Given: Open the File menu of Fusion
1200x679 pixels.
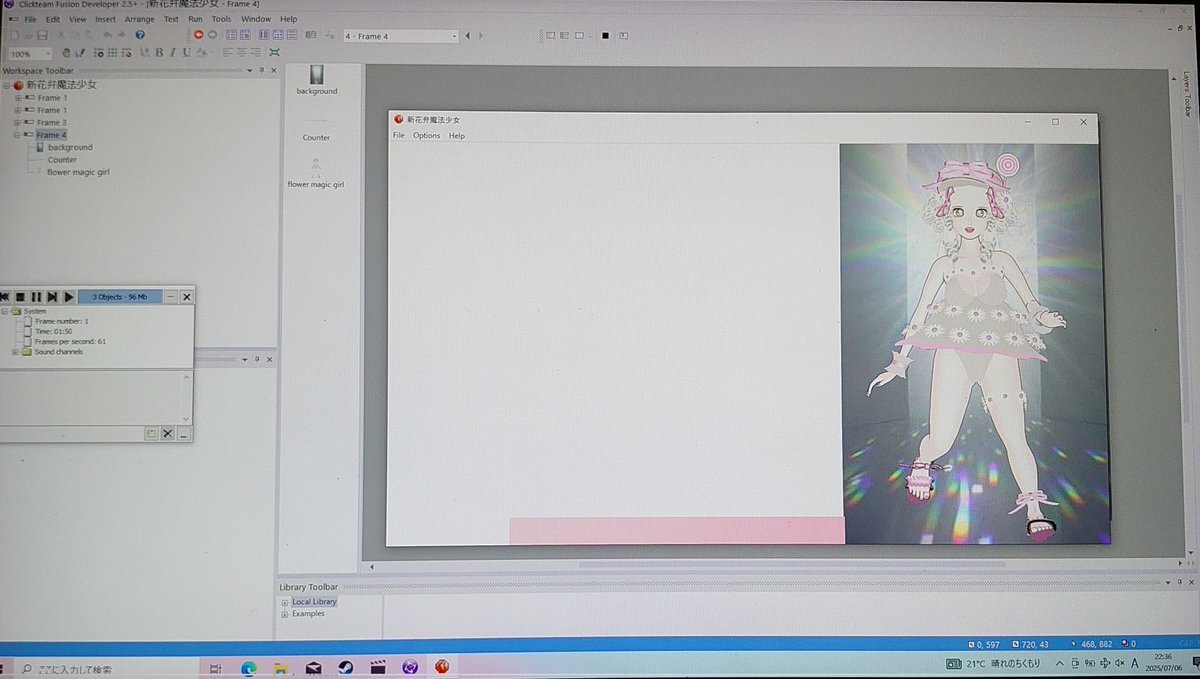Looking at the screenshot, I should 31,19.
